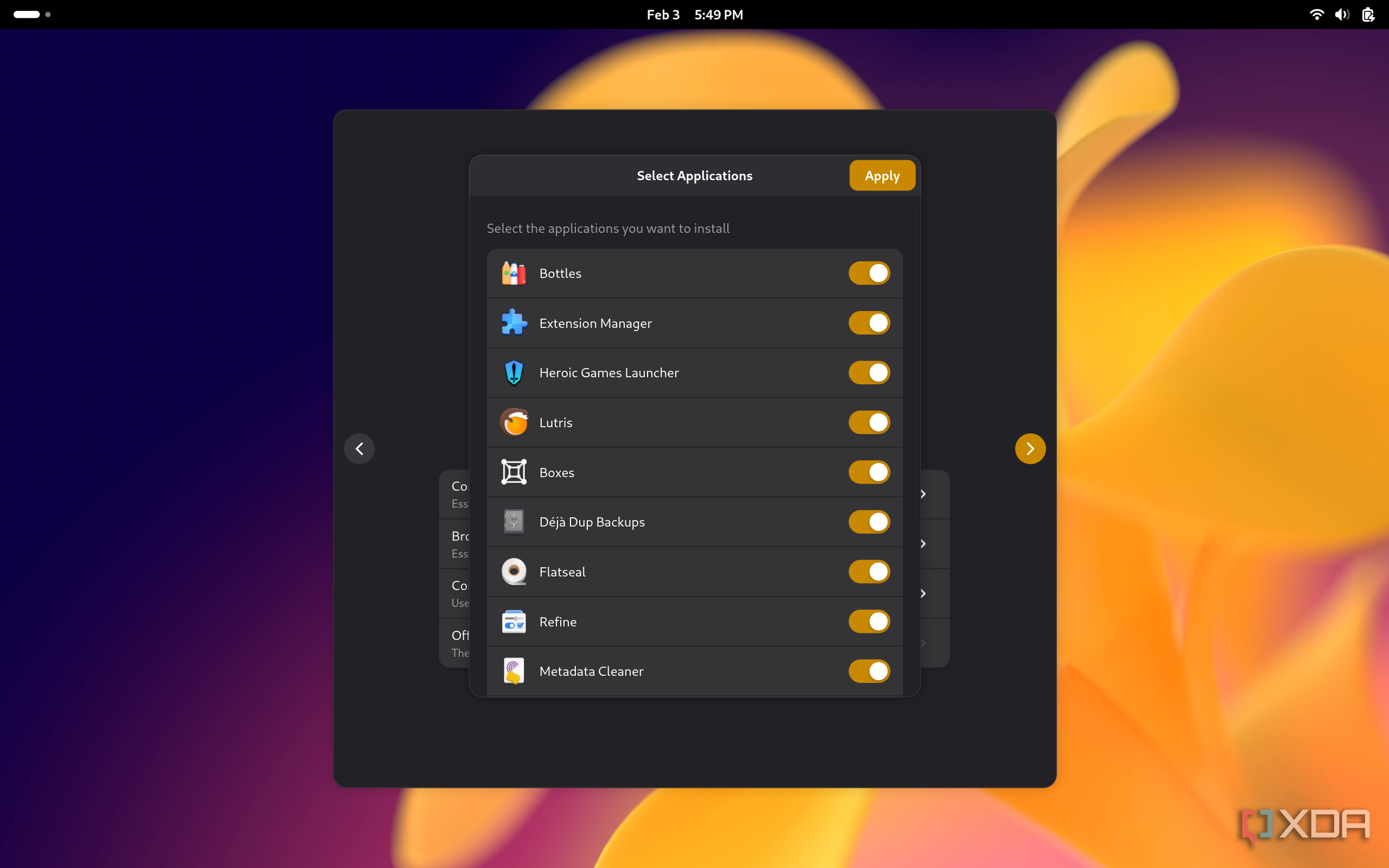This screenshot has width=1389, height=868.
Task: Click the 'Metadata Cleaner' label
Action: pyautogui.click(x=591, y=671)
